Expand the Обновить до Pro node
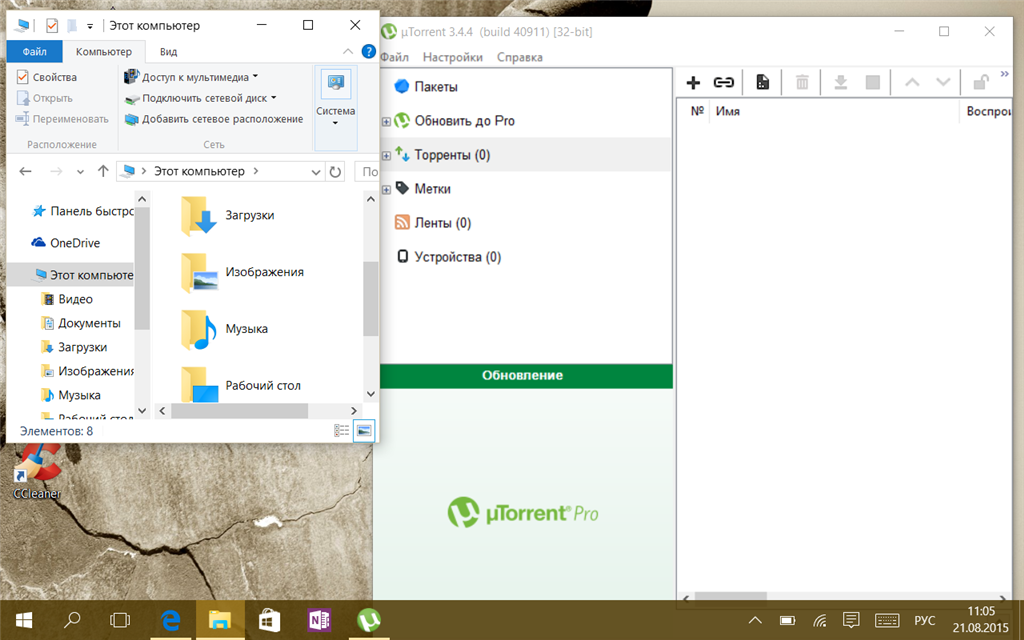This screenshot has width=1024, height=640. pyautogui.click(x=386, y=121)
